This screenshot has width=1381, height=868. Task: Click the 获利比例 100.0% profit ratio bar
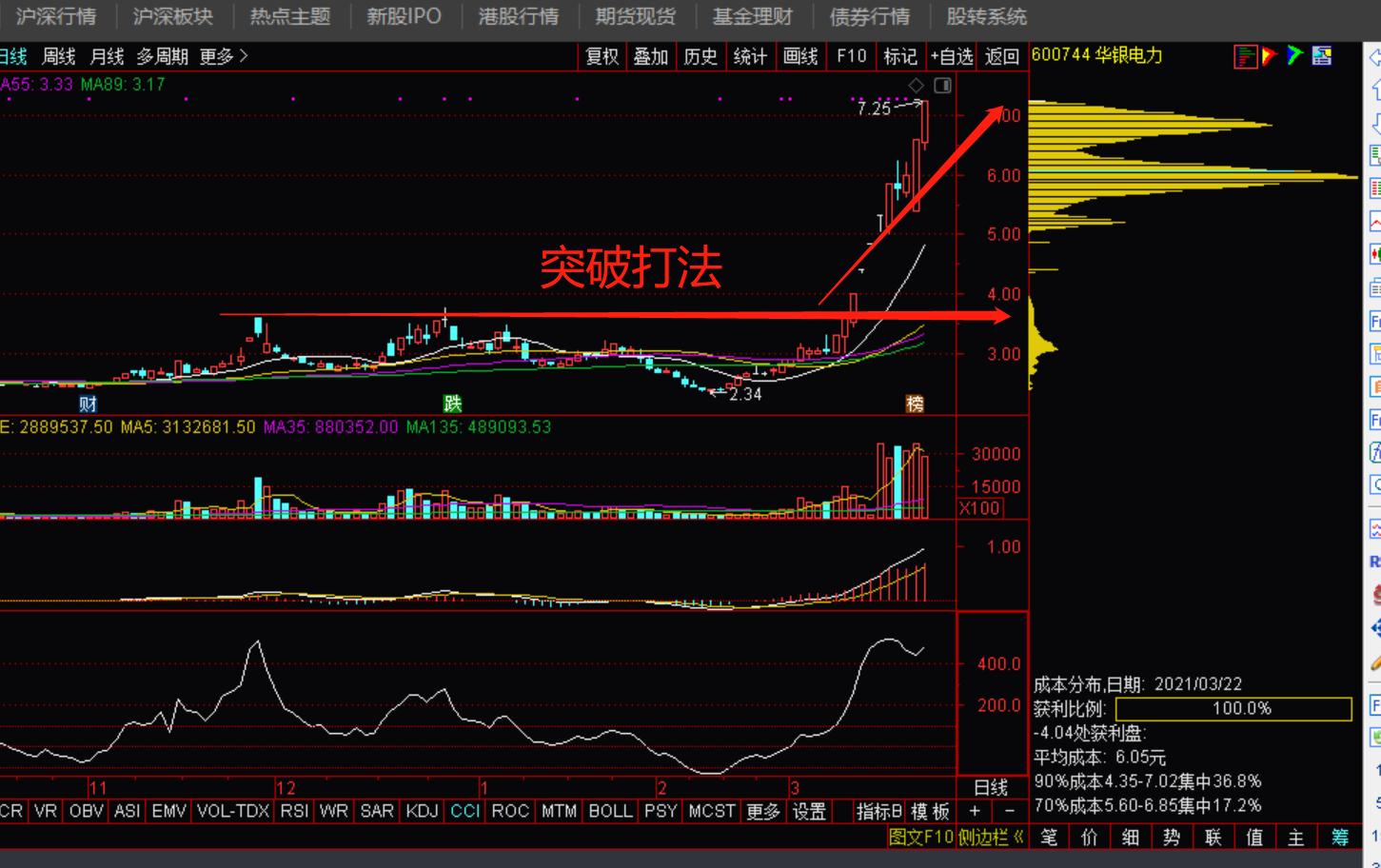point(1233,710)
